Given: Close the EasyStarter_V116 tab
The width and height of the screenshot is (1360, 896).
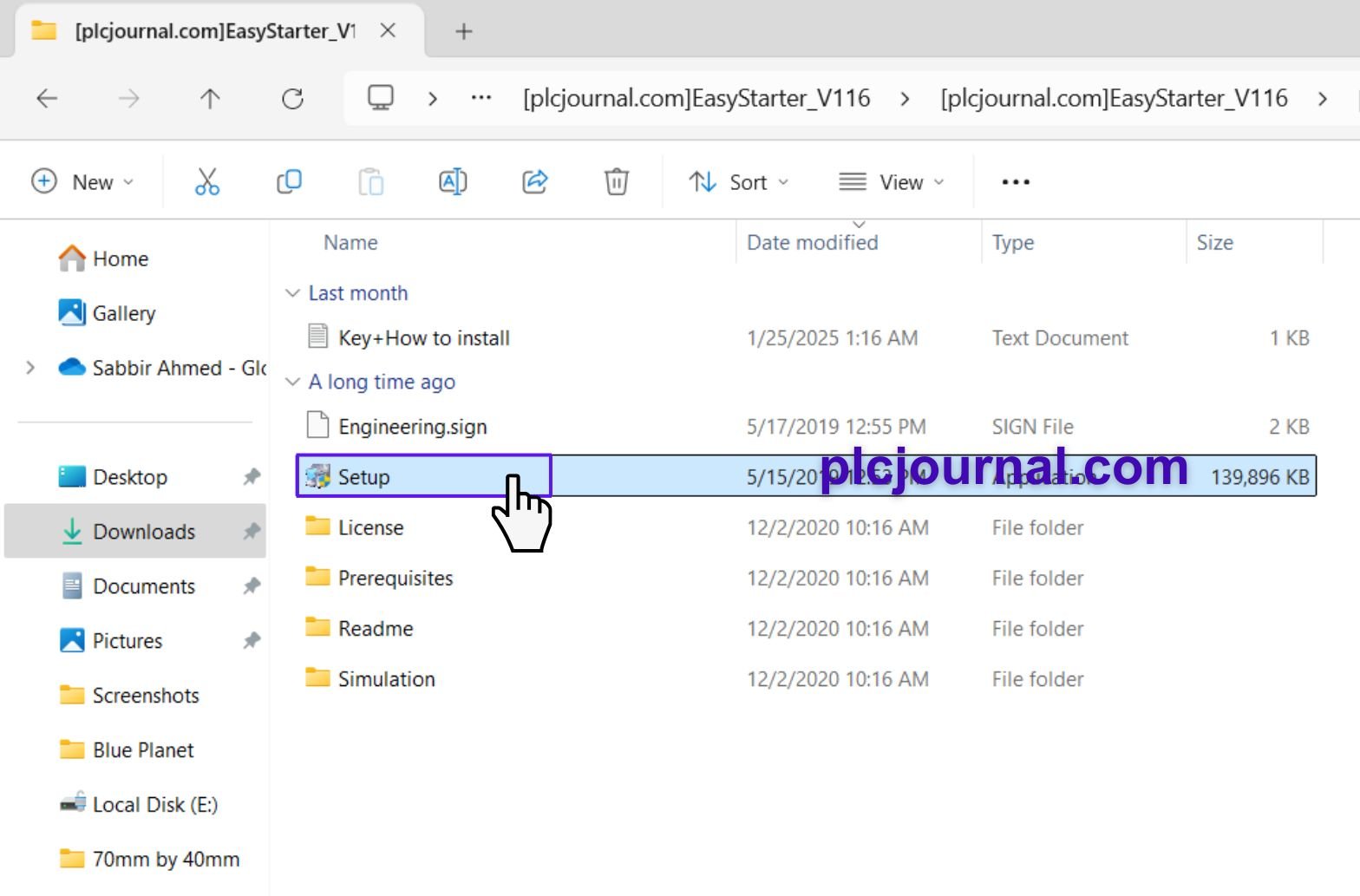Looking at the screenshot, I should click(x=389, y=30).
